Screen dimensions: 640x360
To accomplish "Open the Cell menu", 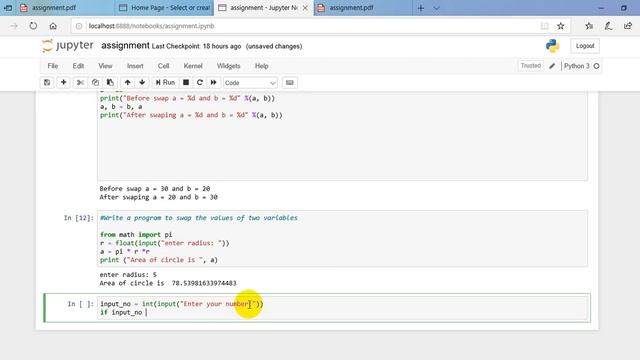I will tap(163, 66).
